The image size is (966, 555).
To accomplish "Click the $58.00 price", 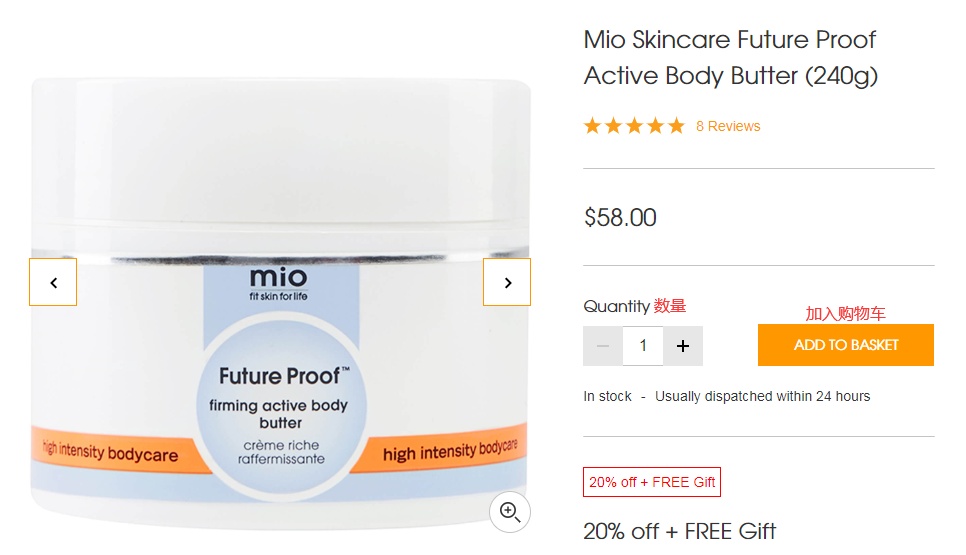I will pos(620,217).
